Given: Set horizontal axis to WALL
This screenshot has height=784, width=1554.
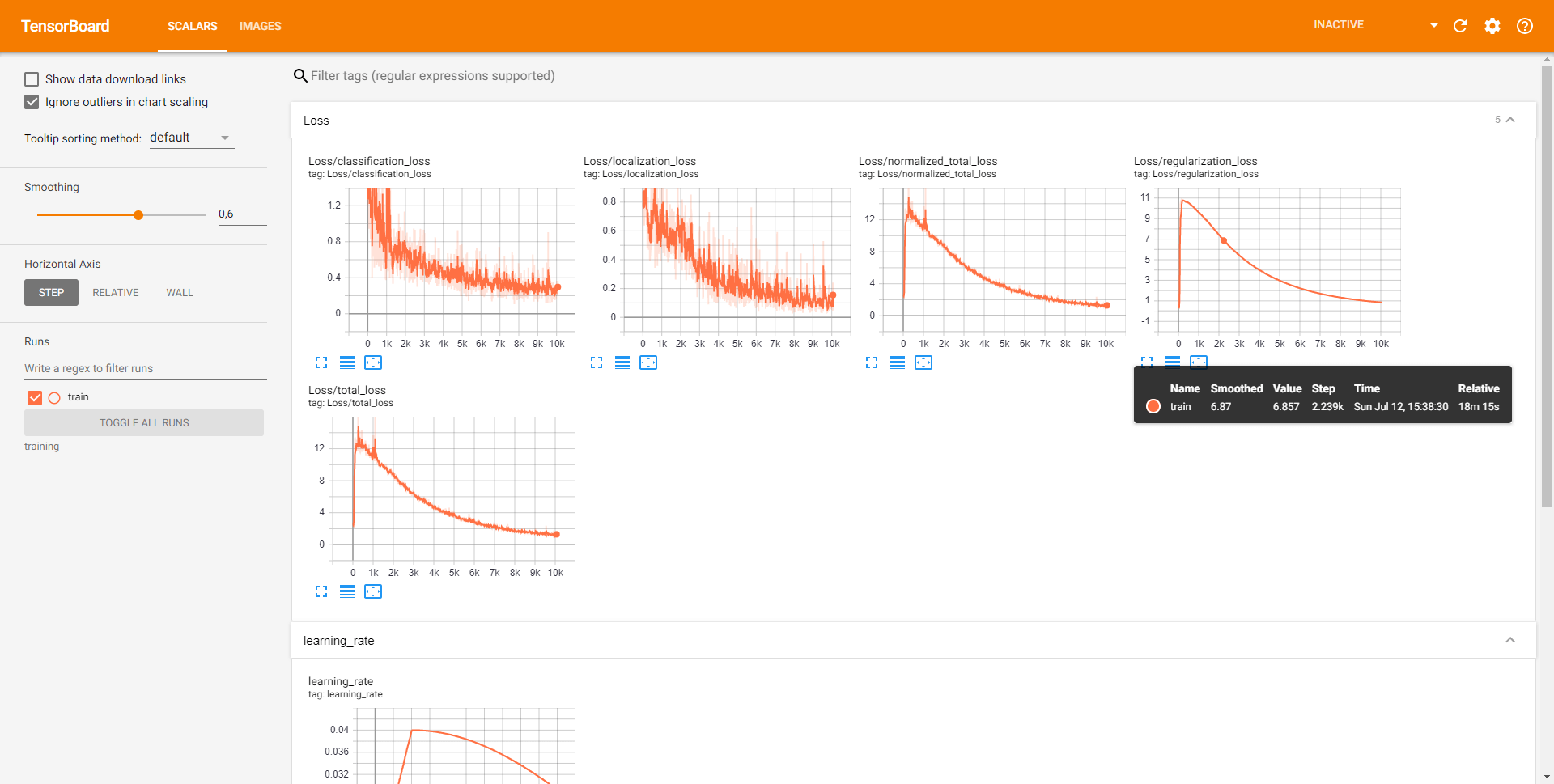Looking at the screenshot, I should pos(179,292).
